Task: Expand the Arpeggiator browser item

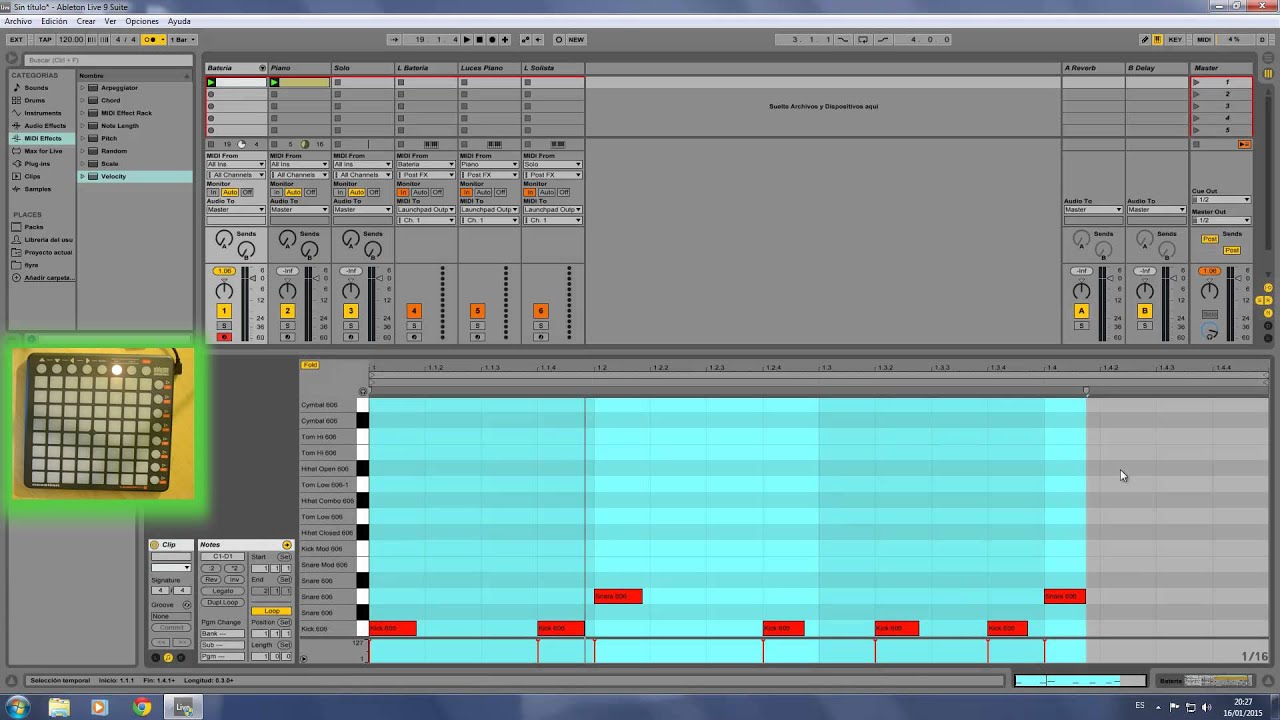Action: pyautogui.click(x=83, y=88)
